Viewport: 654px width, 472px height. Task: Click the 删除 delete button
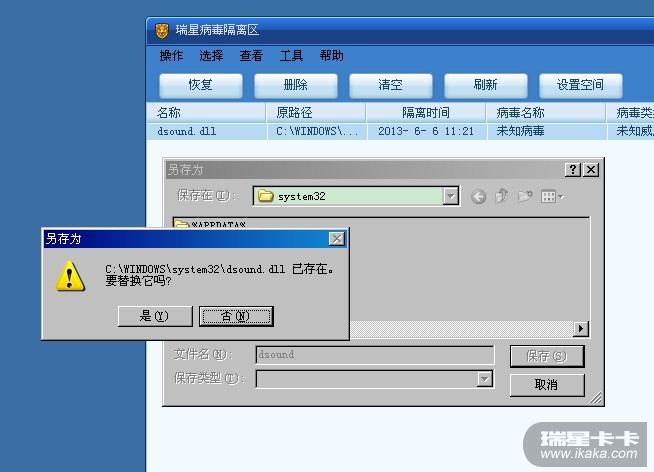296,85
